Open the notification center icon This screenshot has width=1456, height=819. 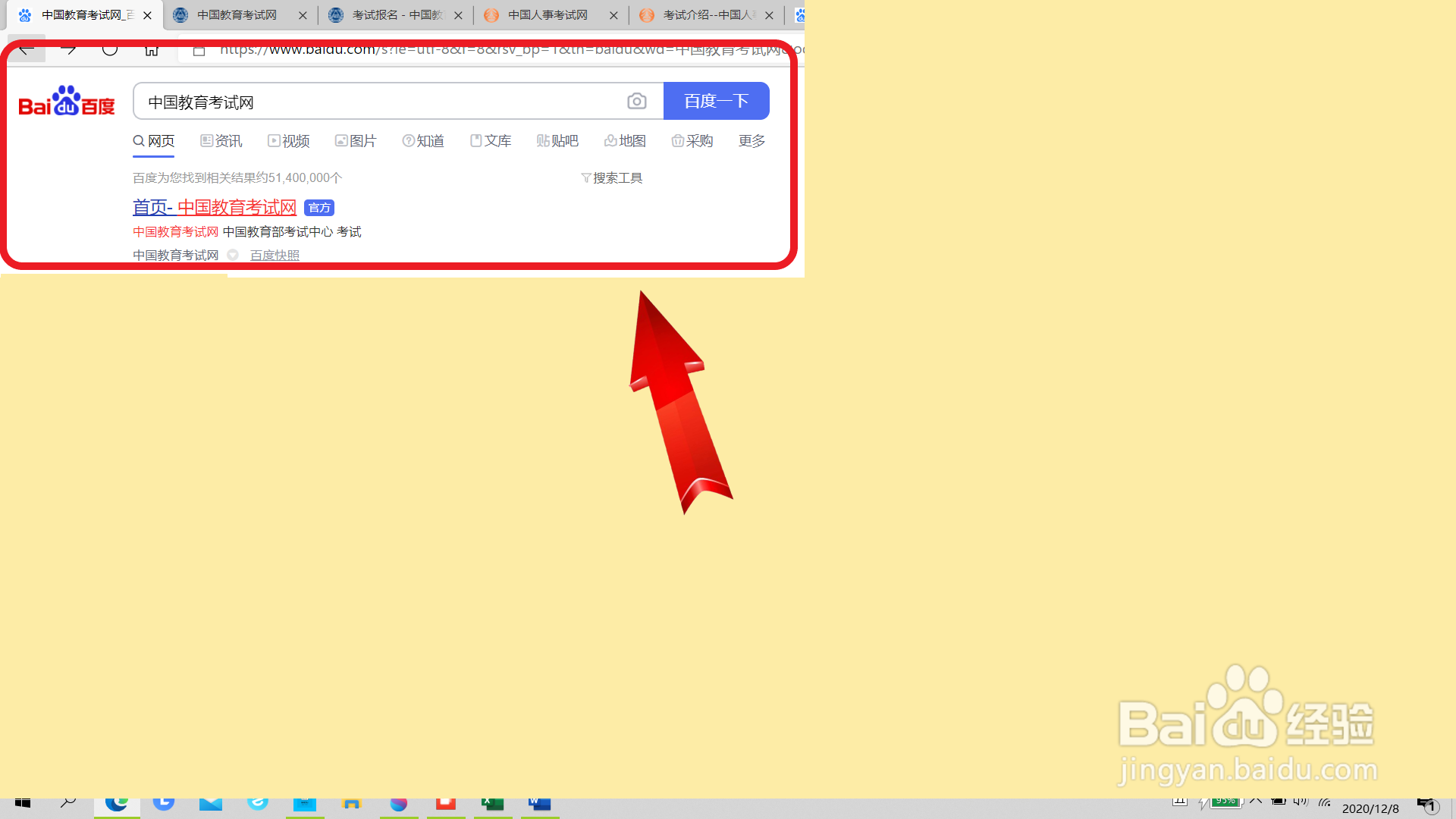[x=1429, y=805]
